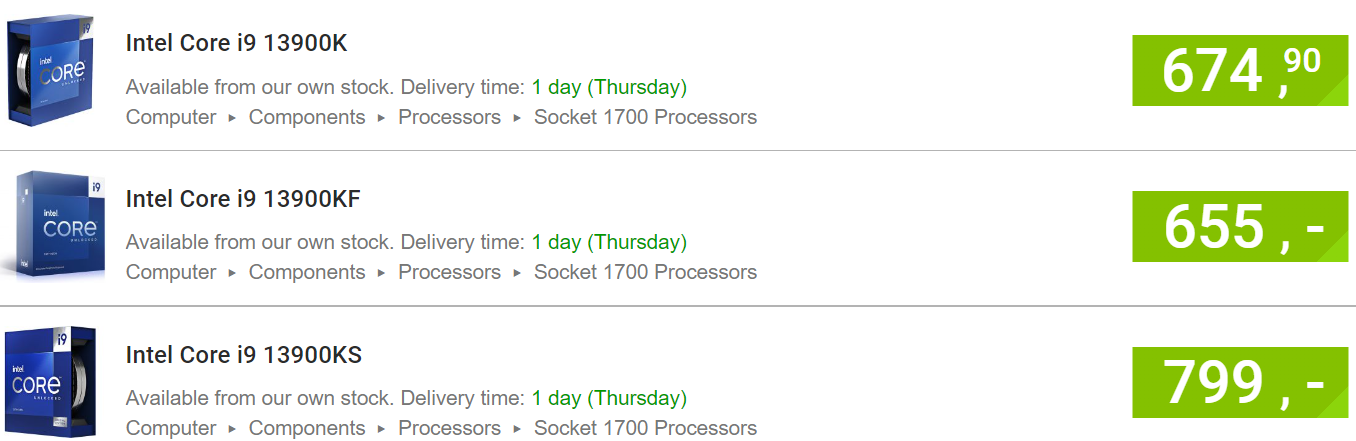Select Processors breadcrumb under the 13900KS
The height and width of the screenshot is (441, 1356).
(449, 428)
